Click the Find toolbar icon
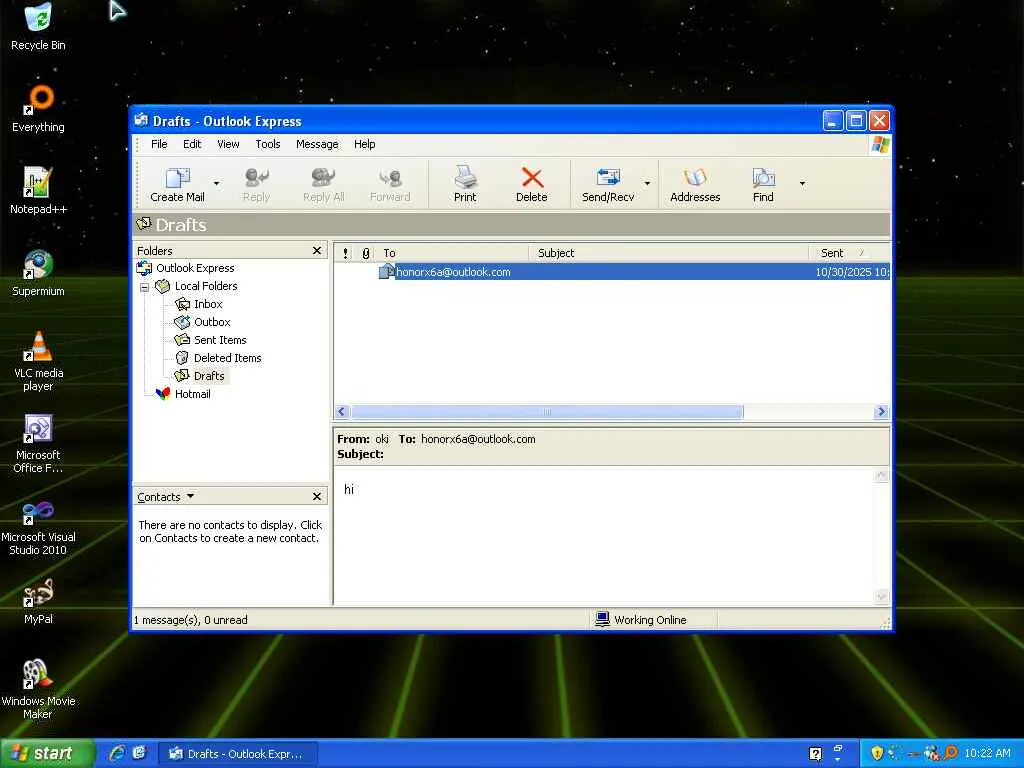1024x768 pixels. 763,185
